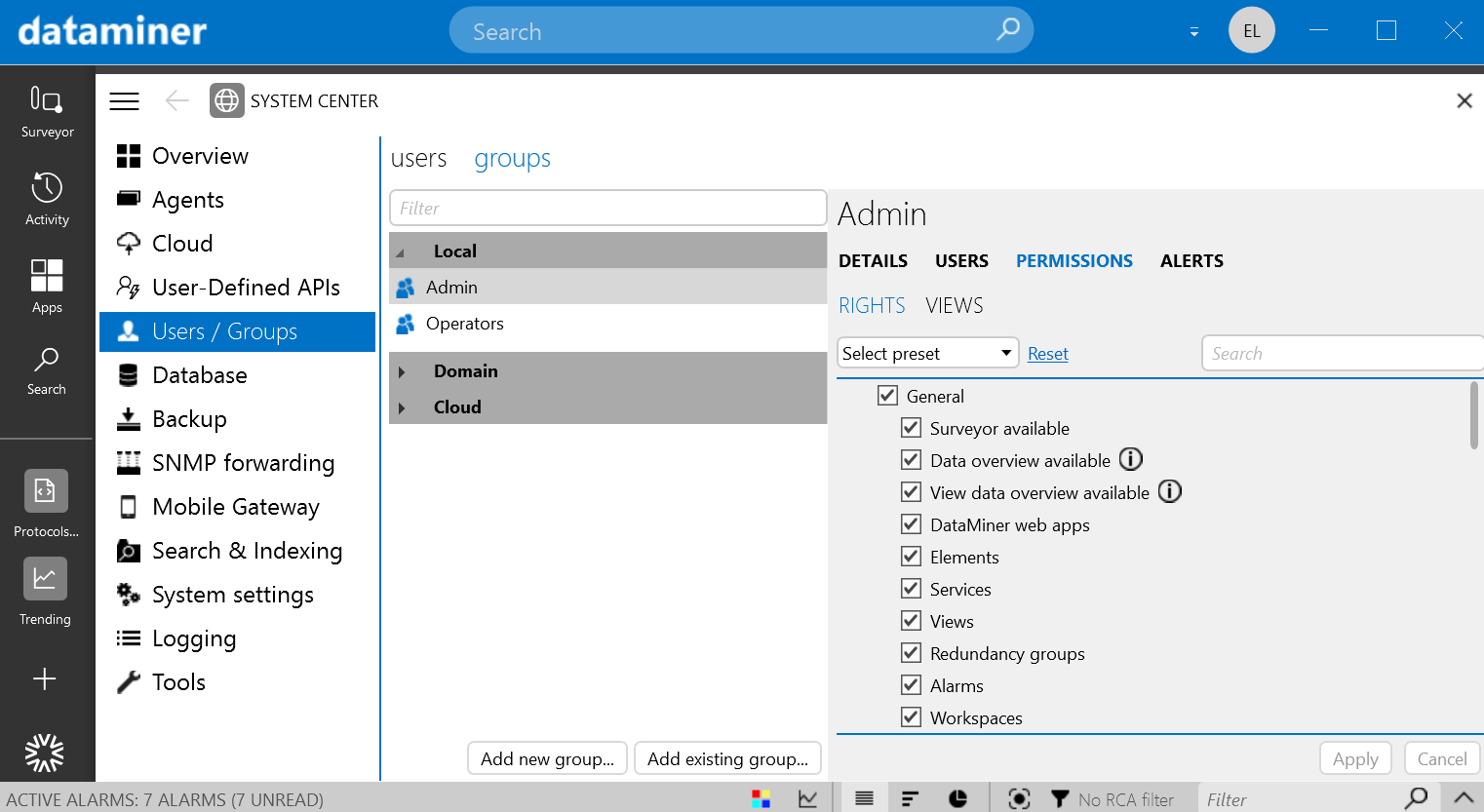Click the System Center globe icon

tap(226, 100)
